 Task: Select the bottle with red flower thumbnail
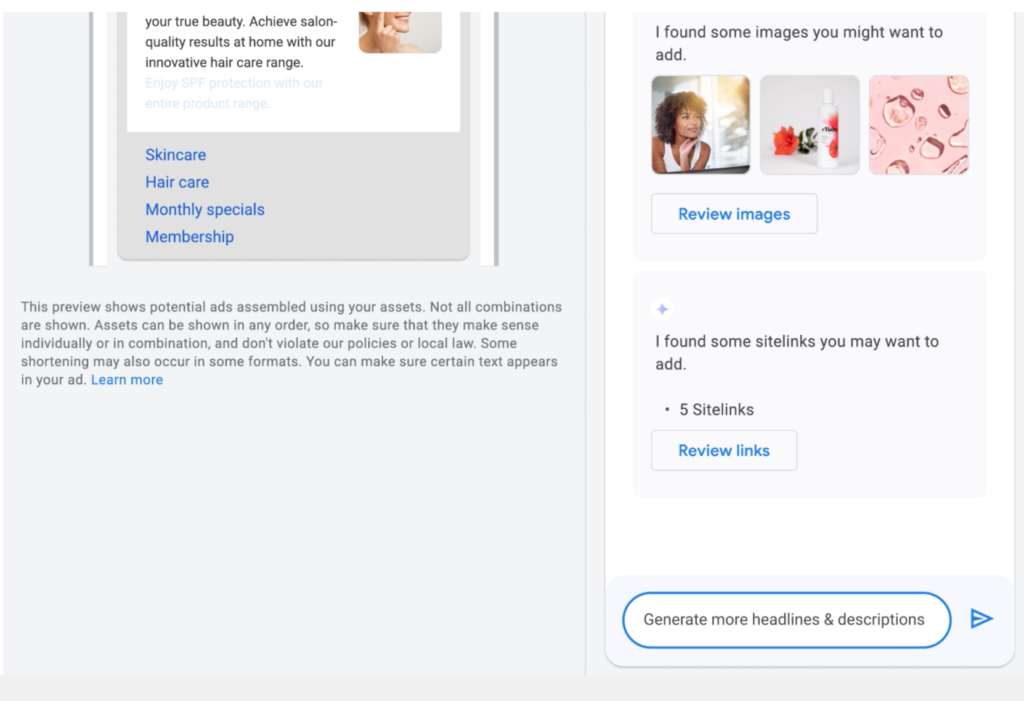point(810,125)
